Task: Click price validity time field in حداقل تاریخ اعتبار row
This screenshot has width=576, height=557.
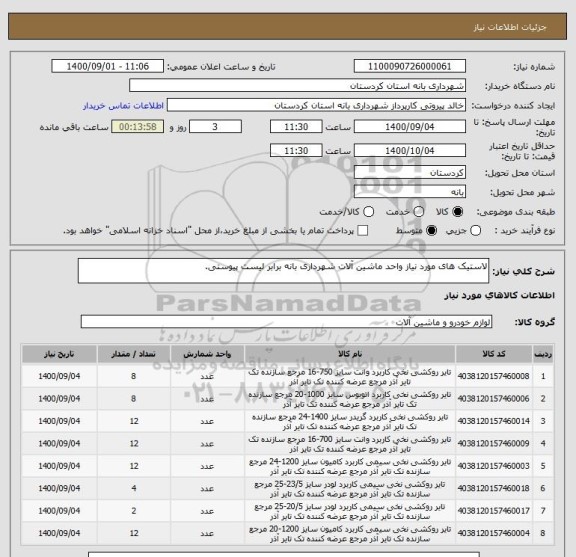Action: click(296, 151)
